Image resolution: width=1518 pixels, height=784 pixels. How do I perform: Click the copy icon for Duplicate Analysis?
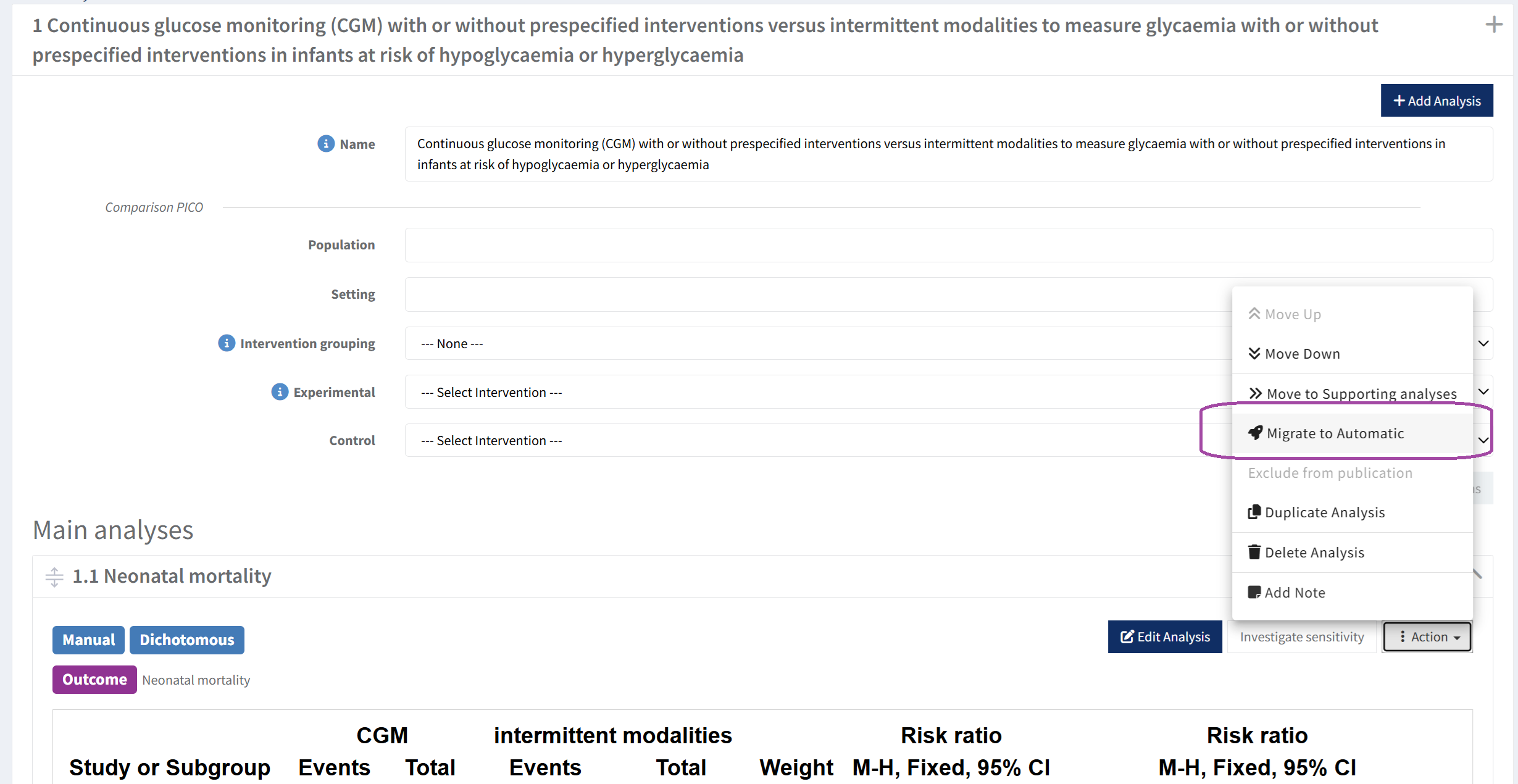tap(1254, 512)
